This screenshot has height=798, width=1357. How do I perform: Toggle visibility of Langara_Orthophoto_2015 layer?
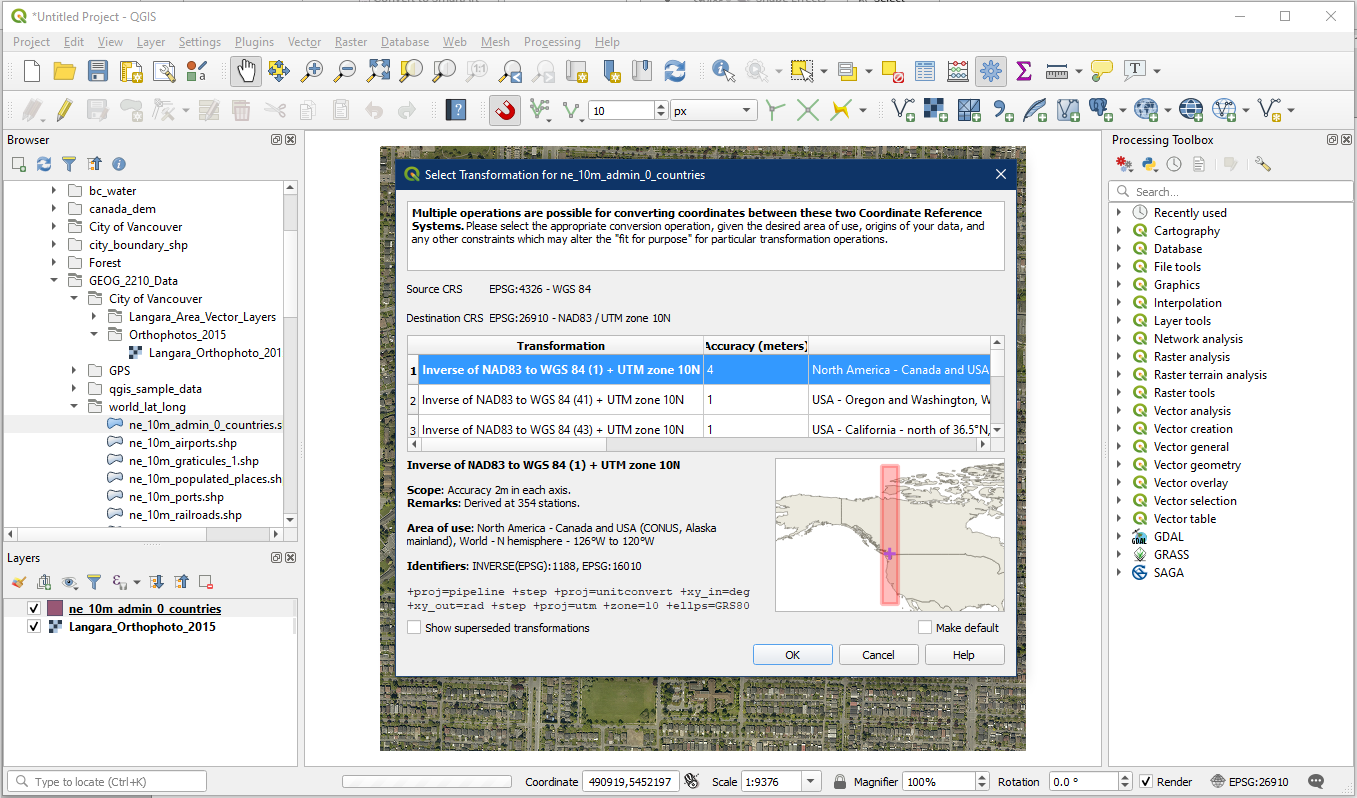pyautogui.click(x=34, y=627)
